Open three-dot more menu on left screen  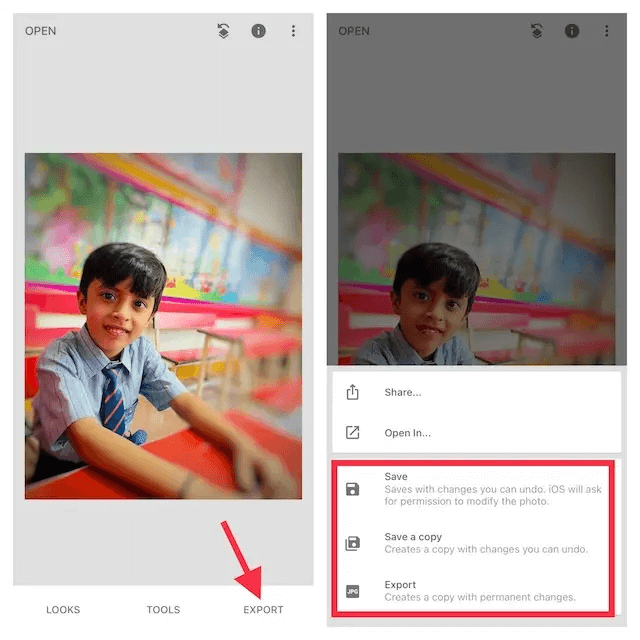(x=293, y=31)
